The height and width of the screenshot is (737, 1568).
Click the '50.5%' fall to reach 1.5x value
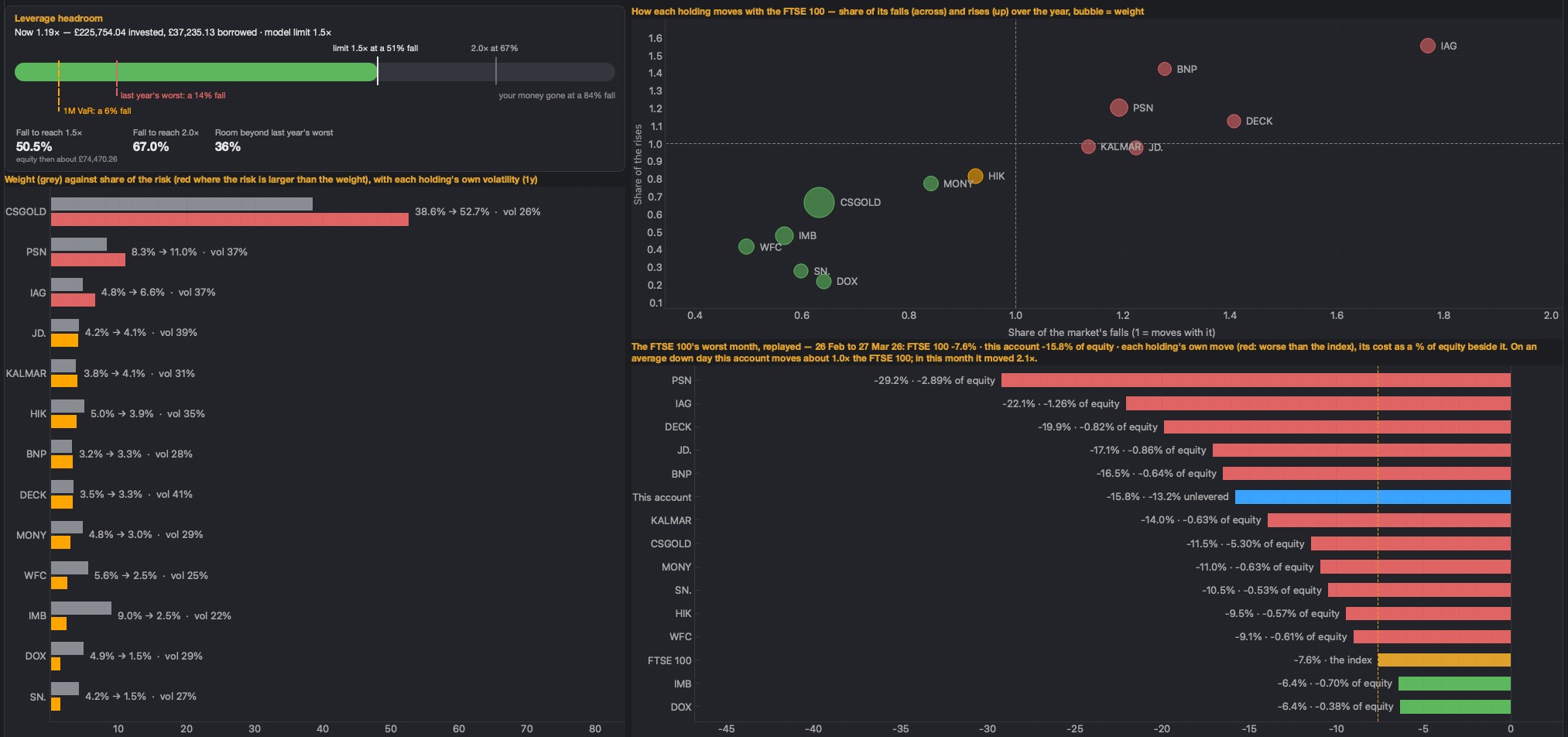(34, 146)
